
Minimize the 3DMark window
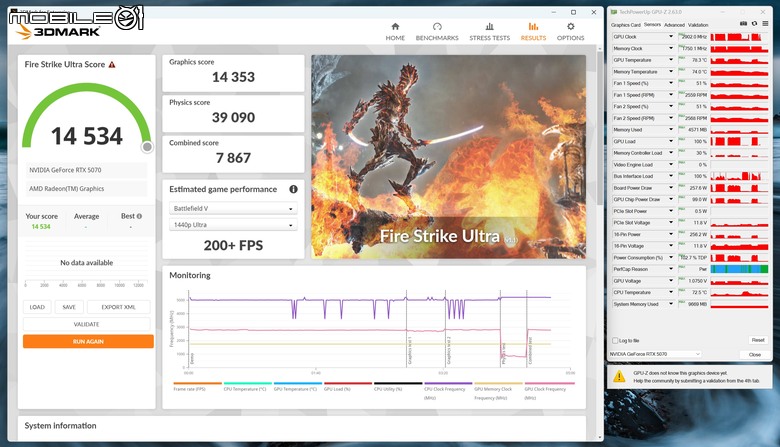[554, 12]
